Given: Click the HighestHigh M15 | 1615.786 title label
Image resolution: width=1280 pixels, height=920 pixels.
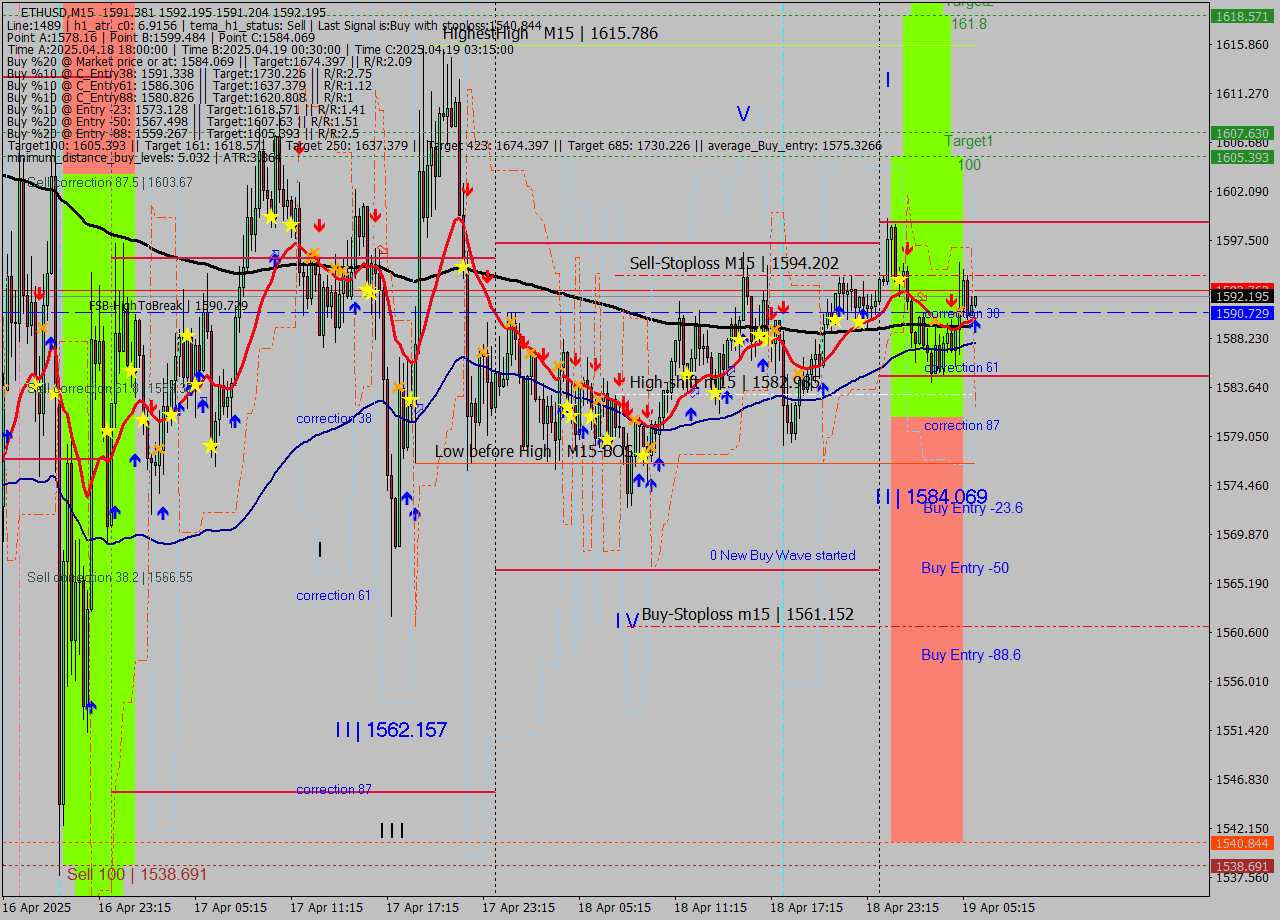Looking at the screenshot, I should 548,33.
